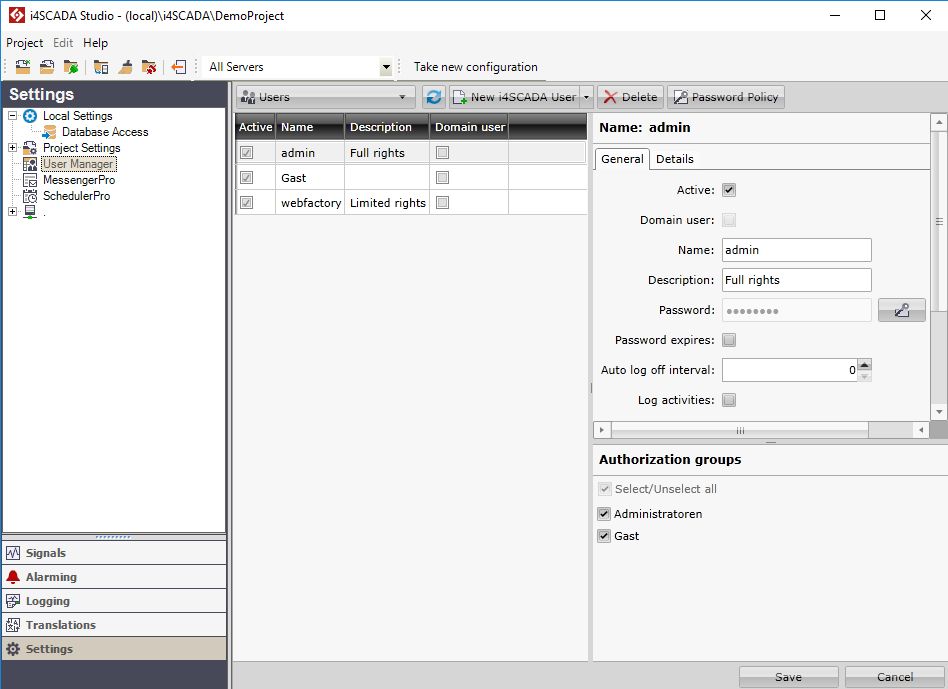Open the New i4SCADA User dropdown arrow
Image resolution: width=948 pixels, height=689 pixels.
[586, 97]
